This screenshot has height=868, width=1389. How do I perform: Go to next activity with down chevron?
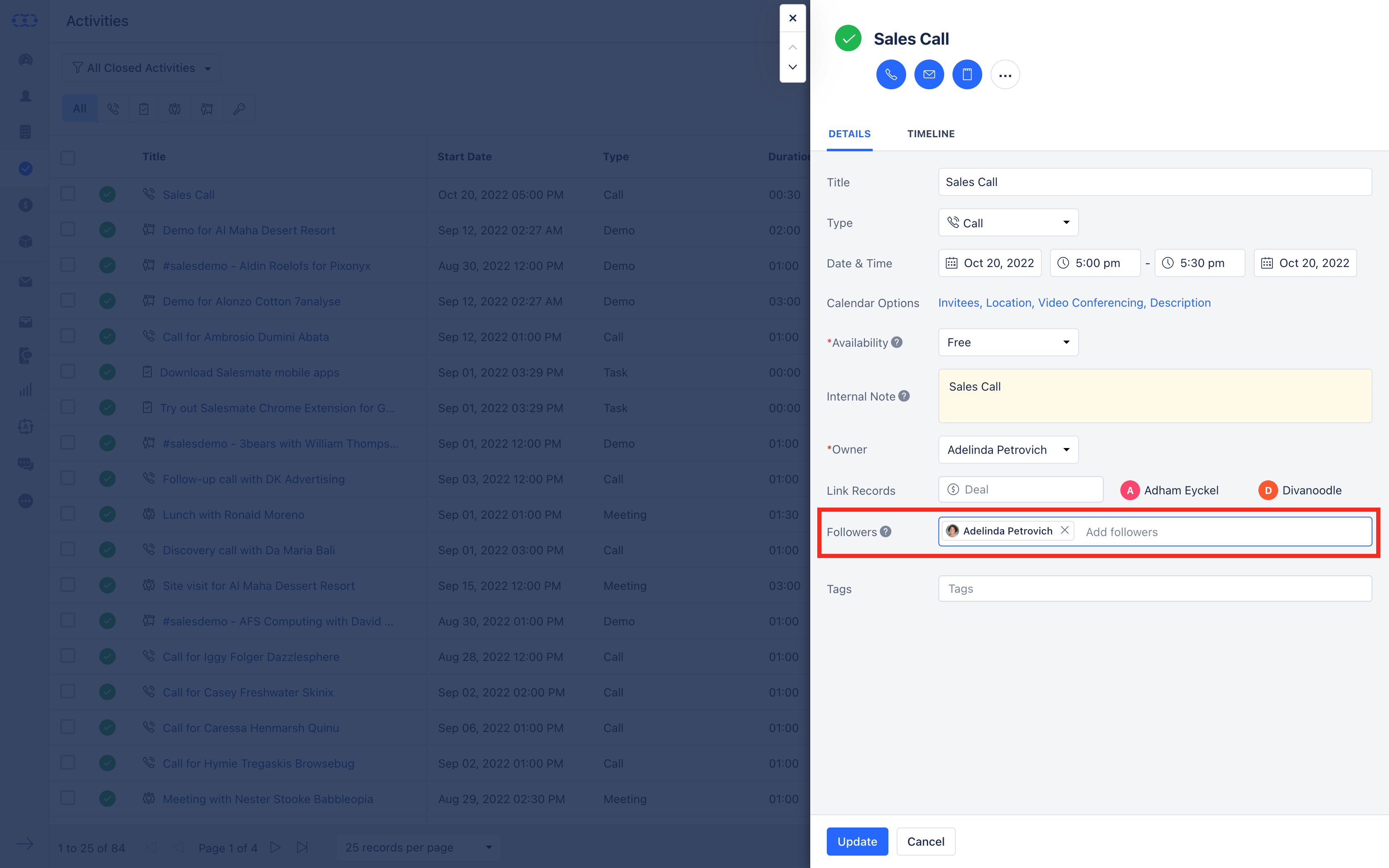pyautogui.click(x=792, y=67)
